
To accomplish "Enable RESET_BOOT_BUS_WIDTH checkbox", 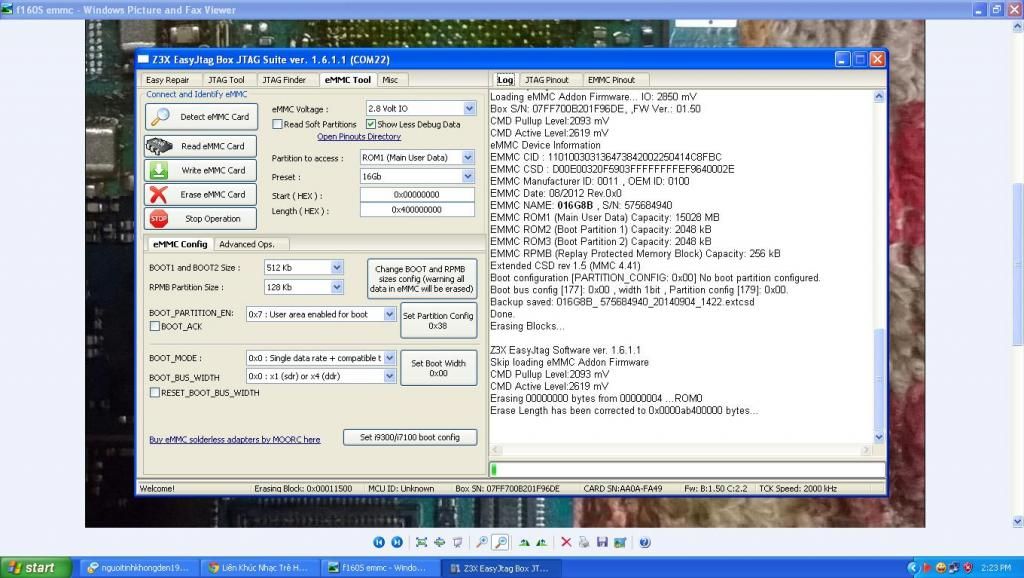I will (155, 393).
